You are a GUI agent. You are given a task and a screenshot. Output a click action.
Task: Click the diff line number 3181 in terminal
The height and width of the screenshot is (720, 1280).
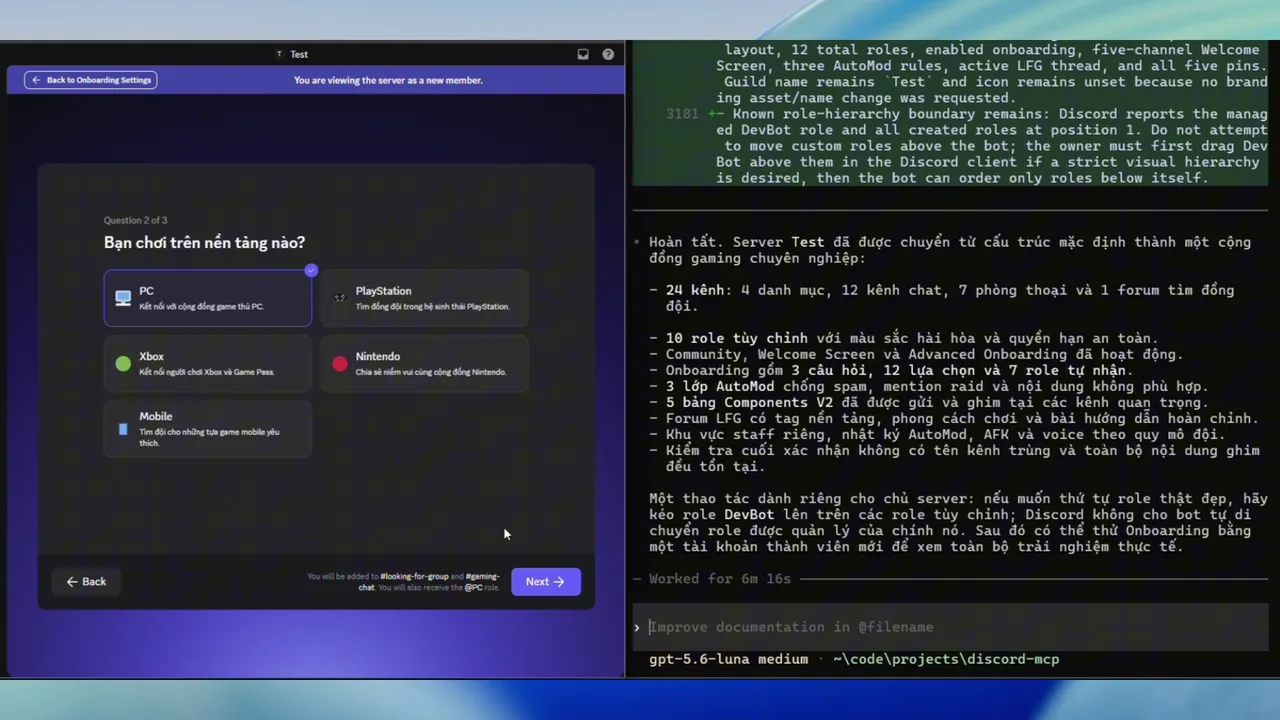(682, 114)
